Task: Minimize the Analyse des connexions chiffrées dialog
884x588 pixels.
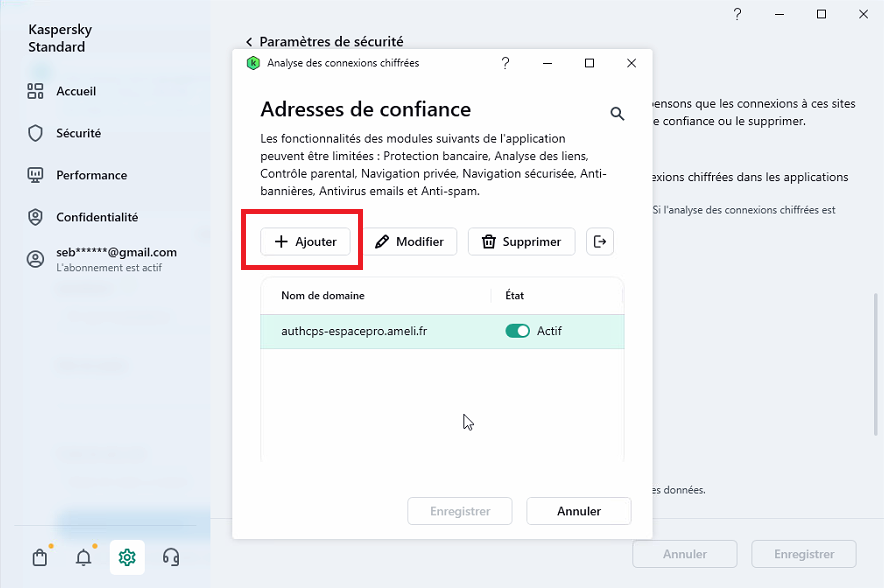Action: (x=547, y=63)
